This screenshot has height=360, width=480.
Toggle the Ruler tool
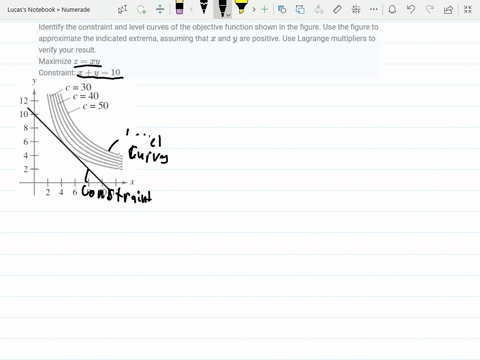coord(337,9)
